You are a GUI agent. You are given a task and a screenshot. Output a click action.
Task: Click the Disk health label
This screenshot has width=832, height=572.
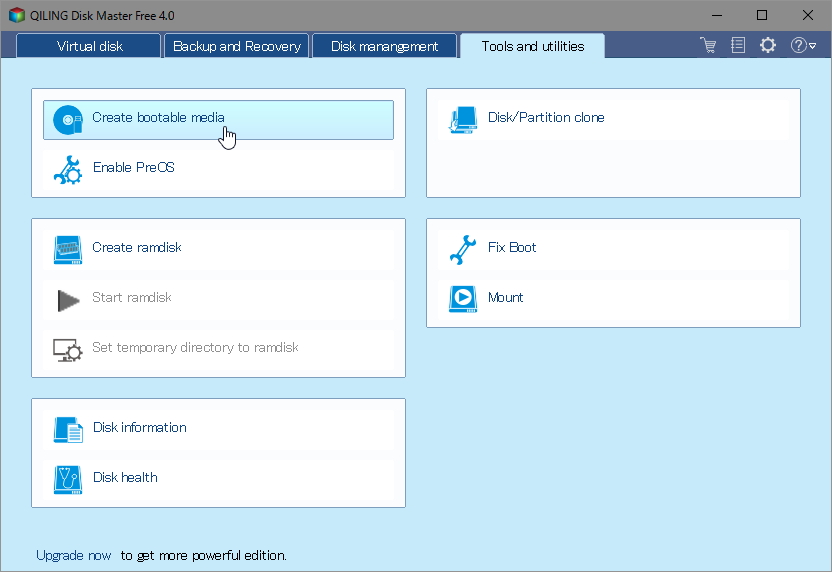click(125, 477)
